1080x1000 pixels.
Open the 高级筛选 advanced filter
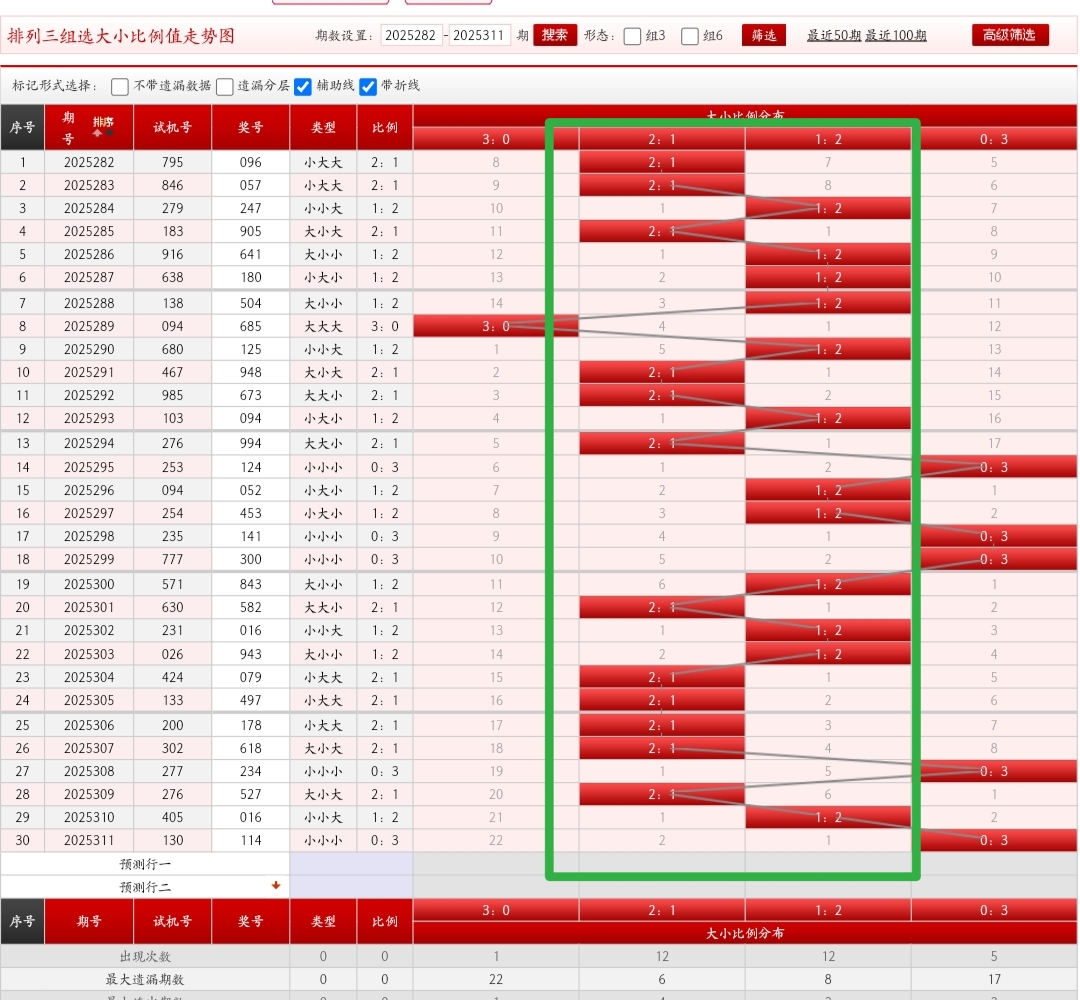pyautogui.click(x=1010, y=35)
